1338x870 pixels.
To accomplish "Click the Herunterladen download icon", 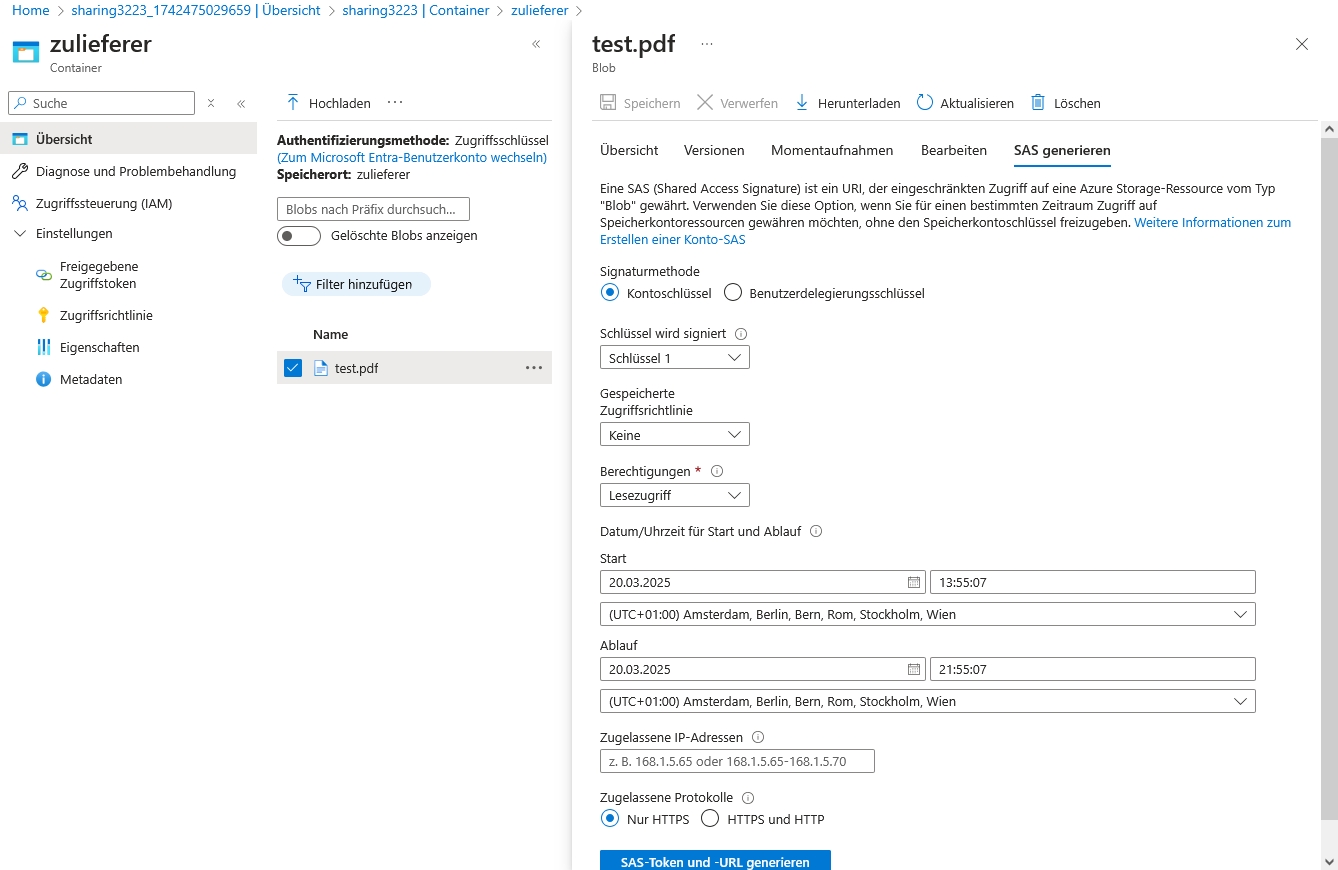I will (x=802, y=103).
